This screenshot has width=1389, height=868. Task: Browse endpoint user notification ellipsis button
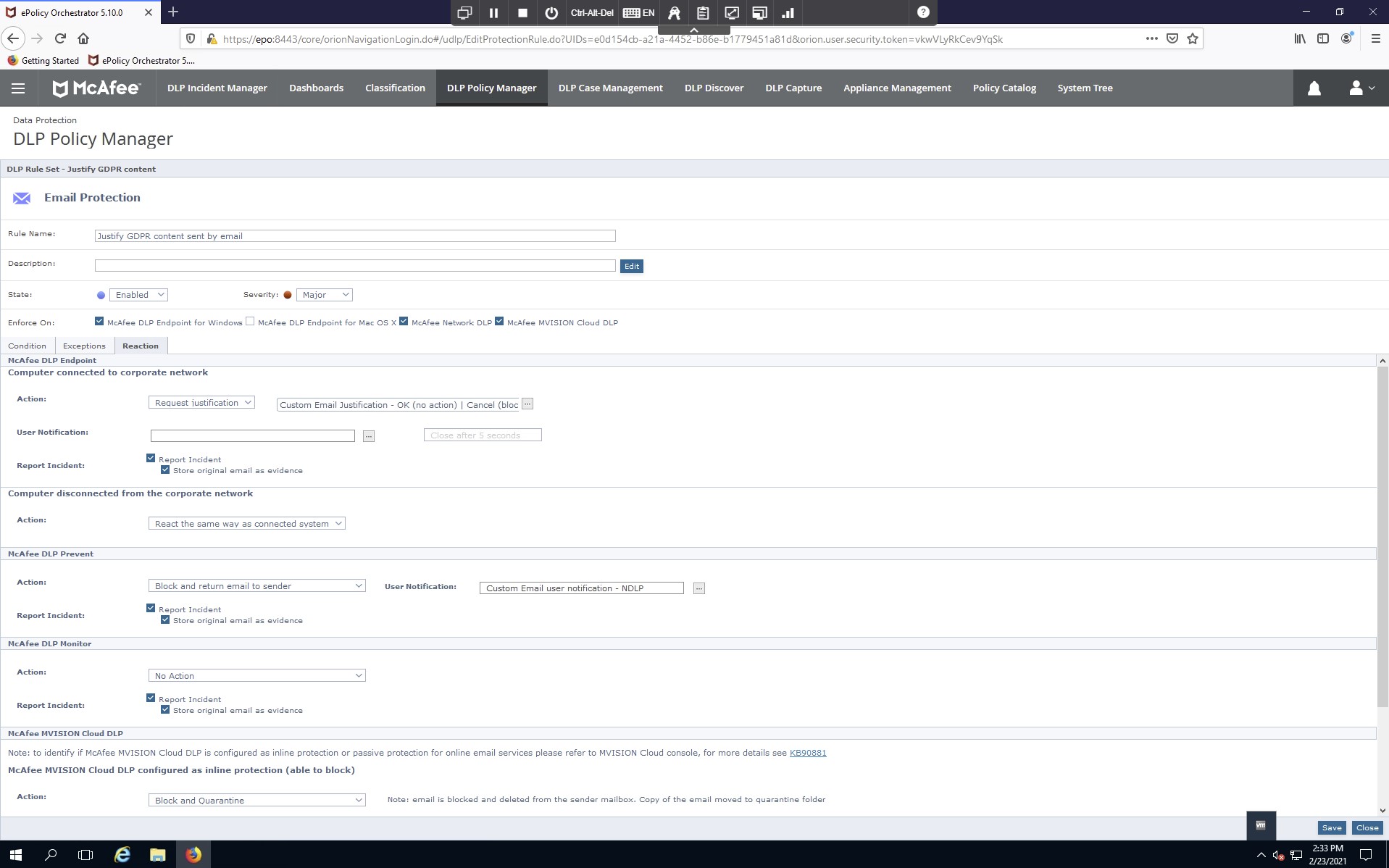click(x=369, y=435)
